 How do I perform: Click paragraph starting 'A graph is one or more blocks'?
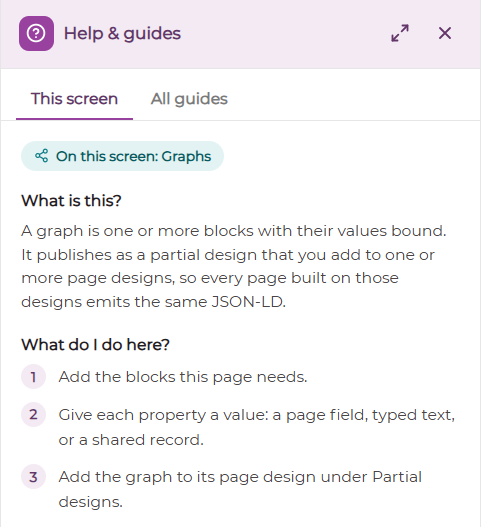click(234, 266)
